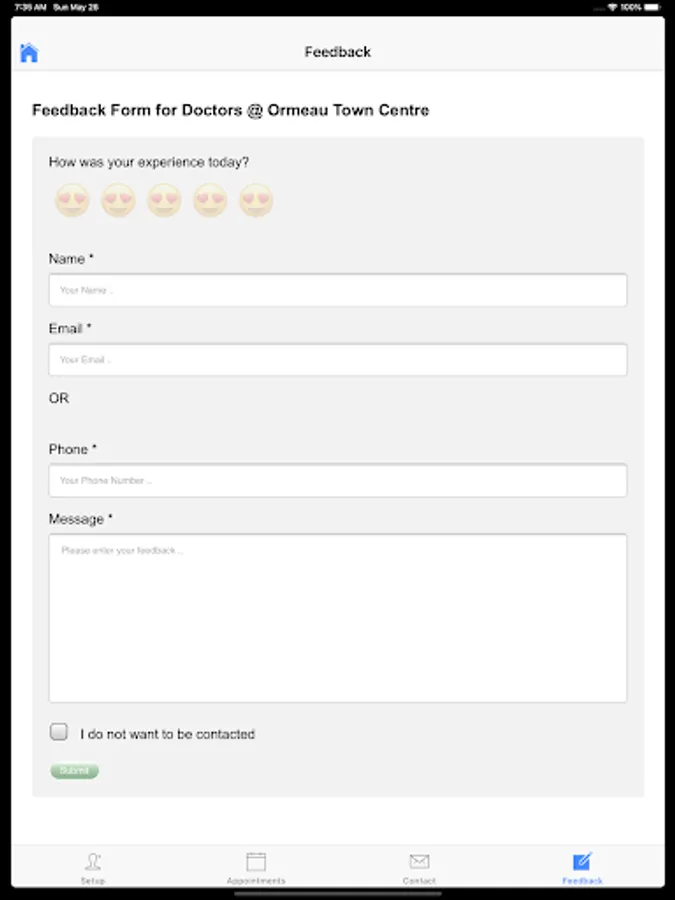Check 'I do not want to be contacted'
The width and height of the screenshot is (675, 900).
[60, 732]
